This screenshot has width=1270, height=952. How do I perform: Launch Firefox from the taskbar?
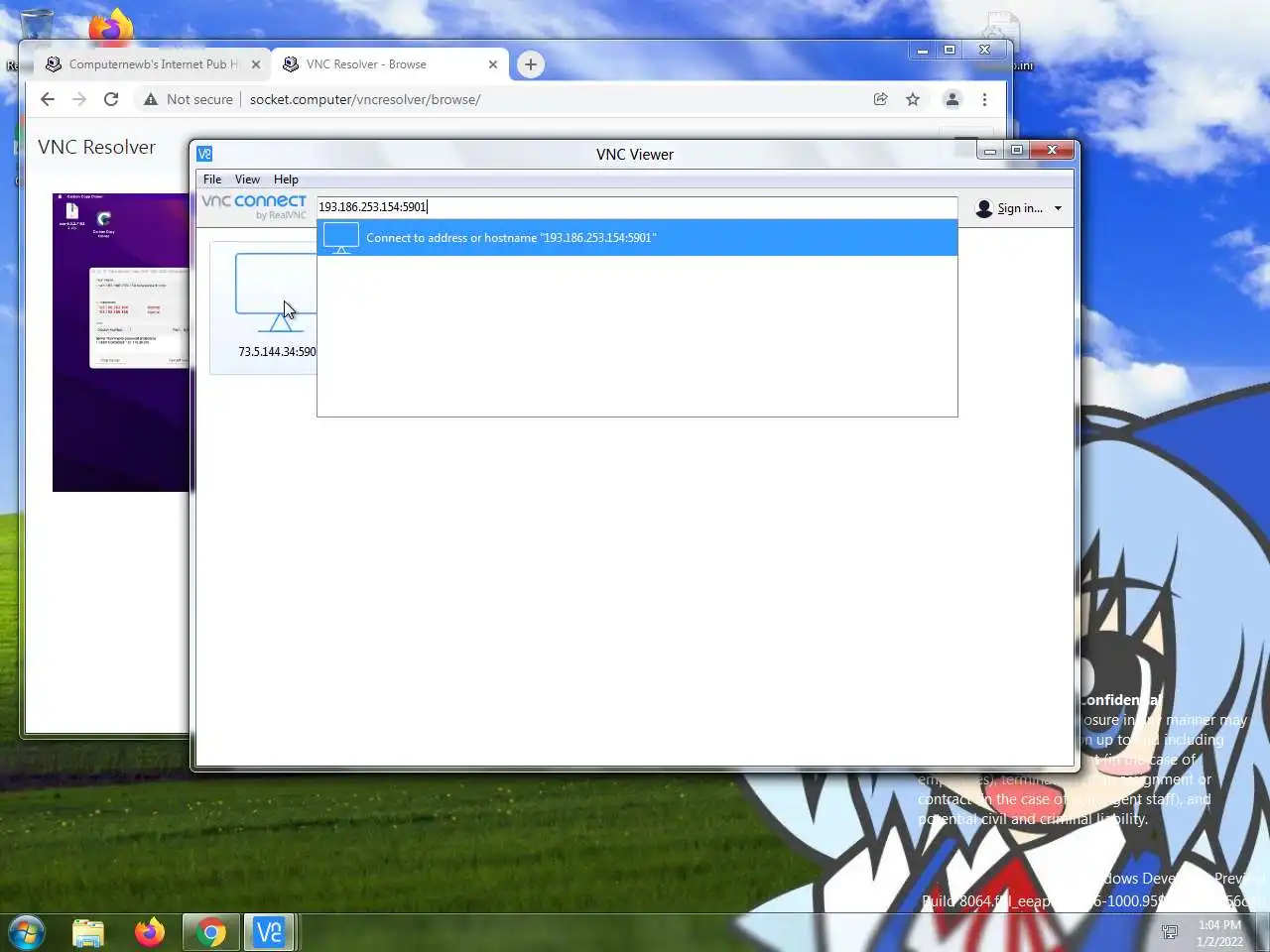pyautogui.click(x=150, y=932)
